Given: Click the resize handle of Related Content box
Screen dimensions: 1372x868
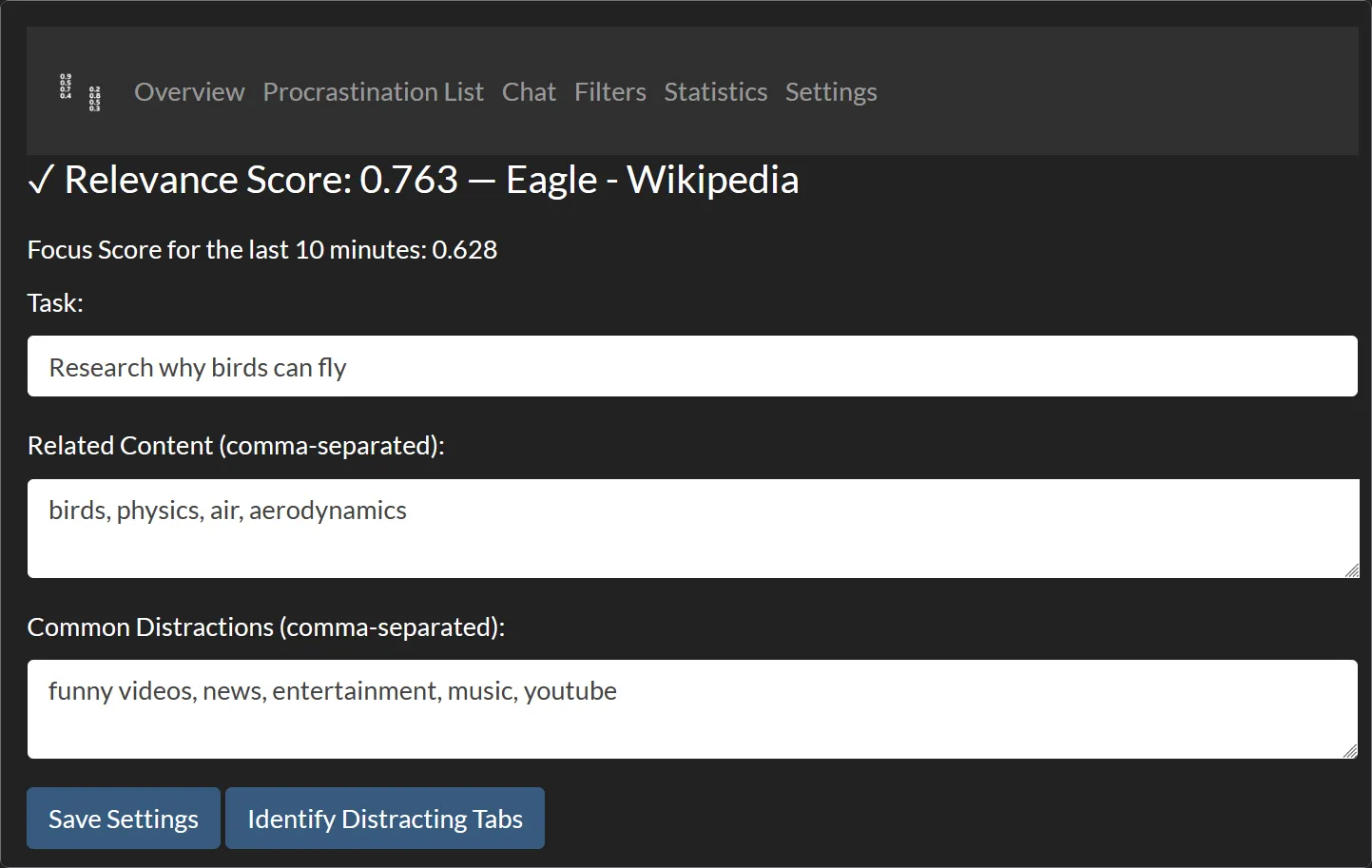Looking at the screenshot, I should point(1351,570).
